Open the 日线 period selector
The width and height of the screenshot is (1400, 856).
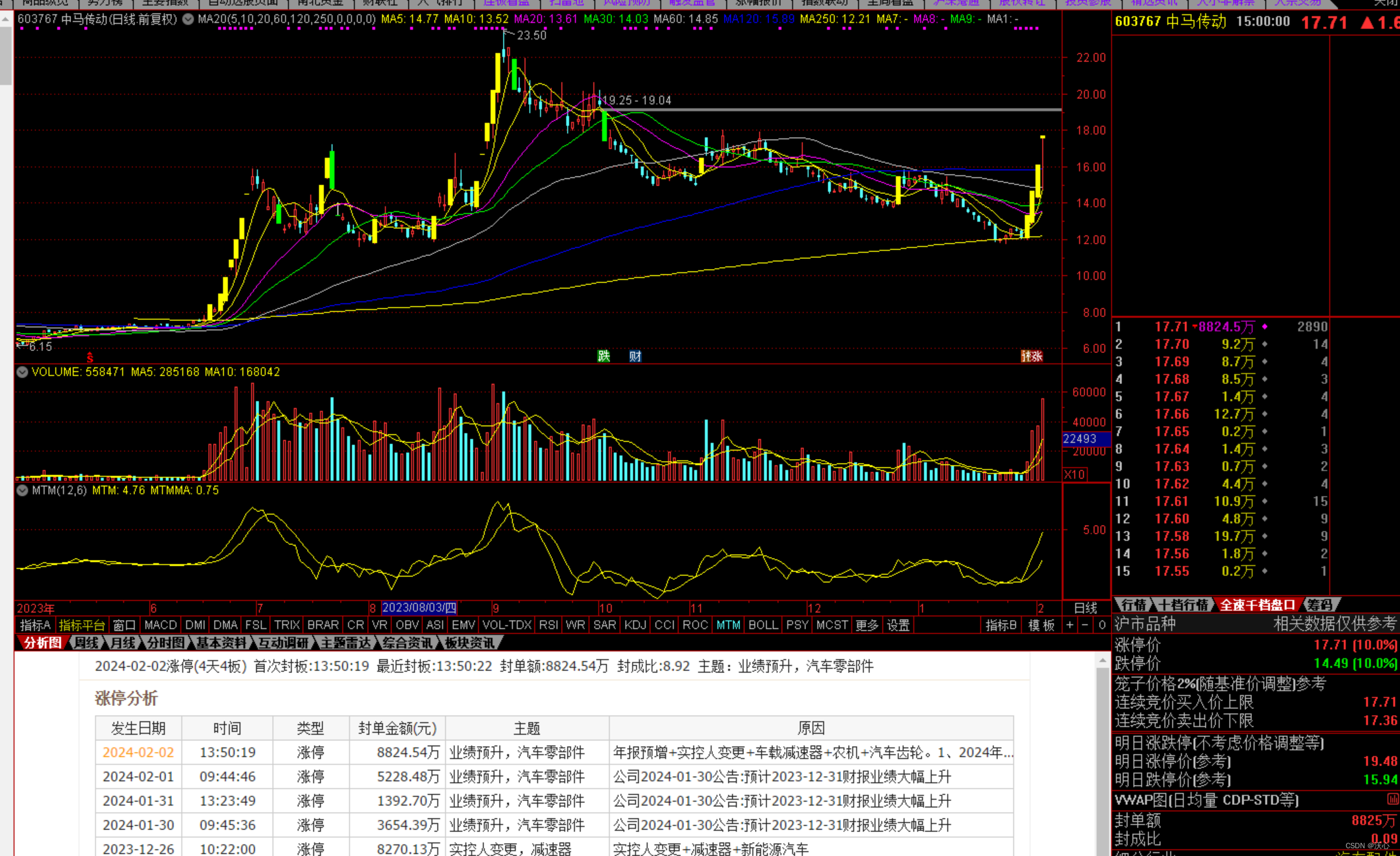coord(1085,608)
